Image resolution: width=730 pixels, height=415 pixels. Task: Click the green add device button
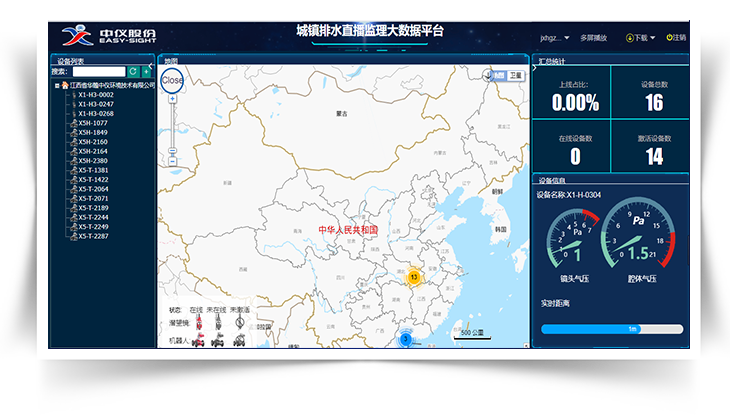point(147,72)
